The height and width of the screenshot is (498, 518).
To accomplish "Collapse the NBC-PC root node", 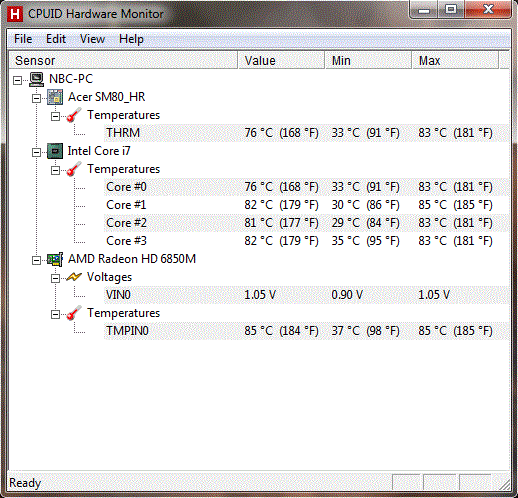I will click(x=17, y=80).
